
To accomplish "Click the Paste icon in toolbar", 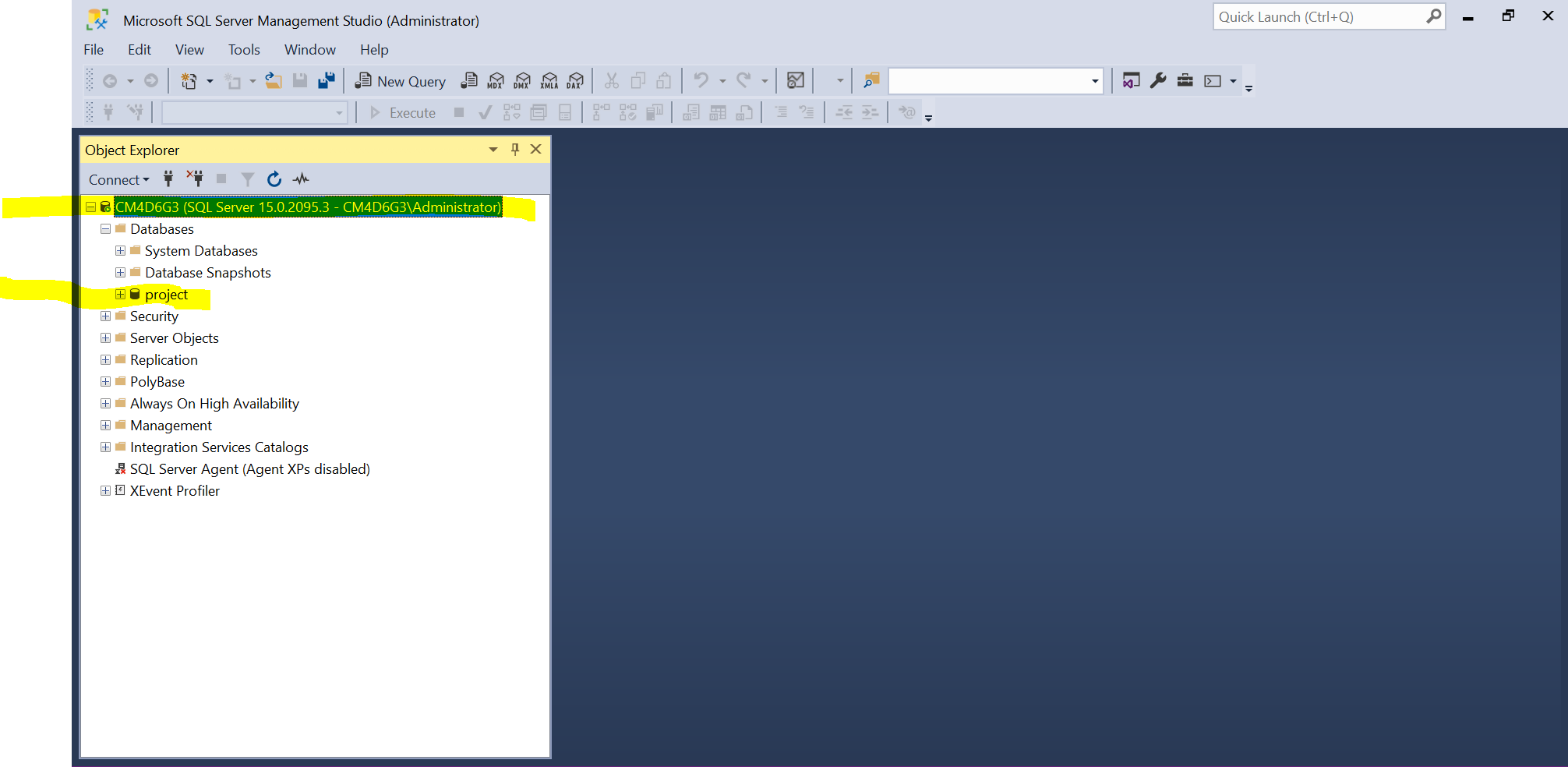I will point(664,81).
